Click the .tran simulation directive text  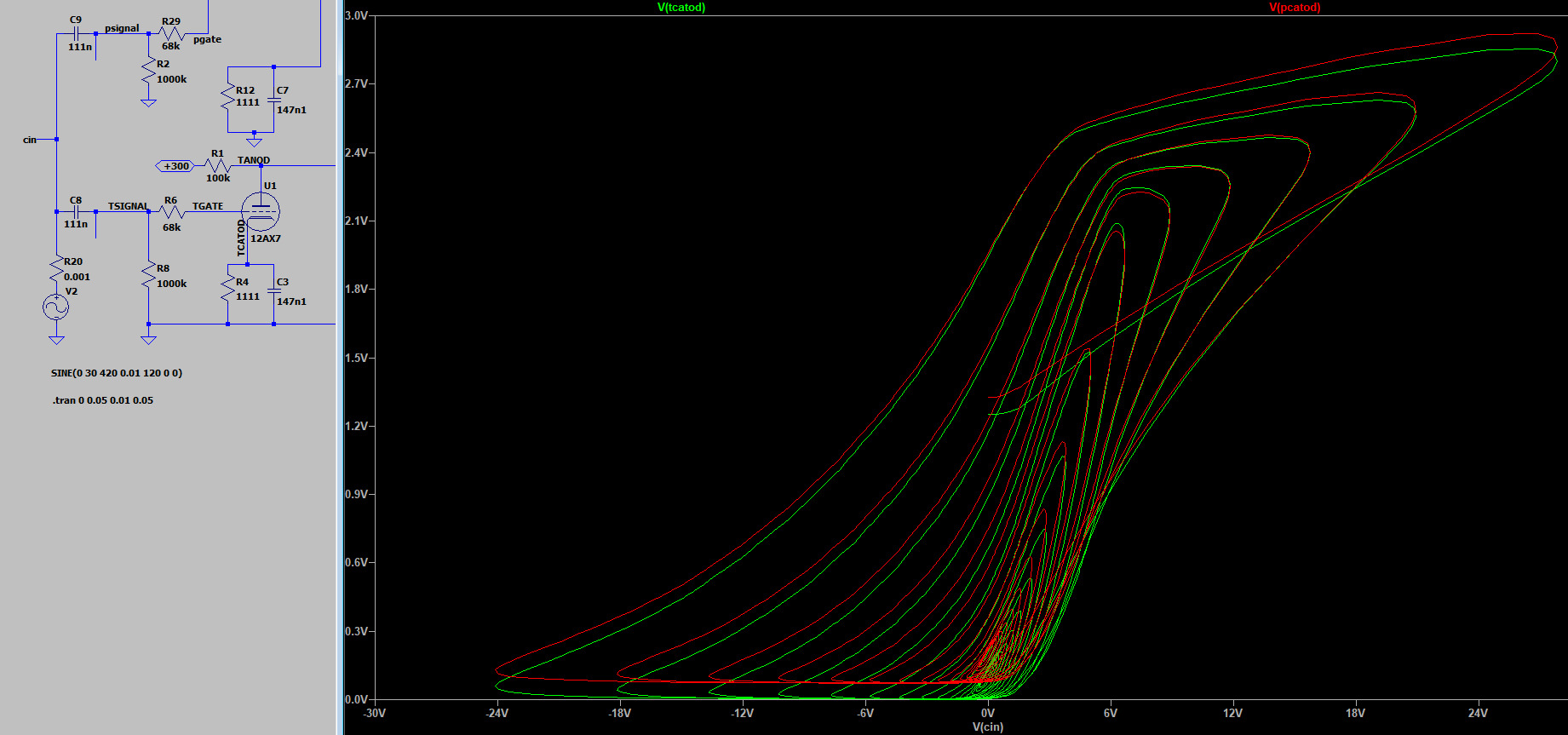point(103,400)
